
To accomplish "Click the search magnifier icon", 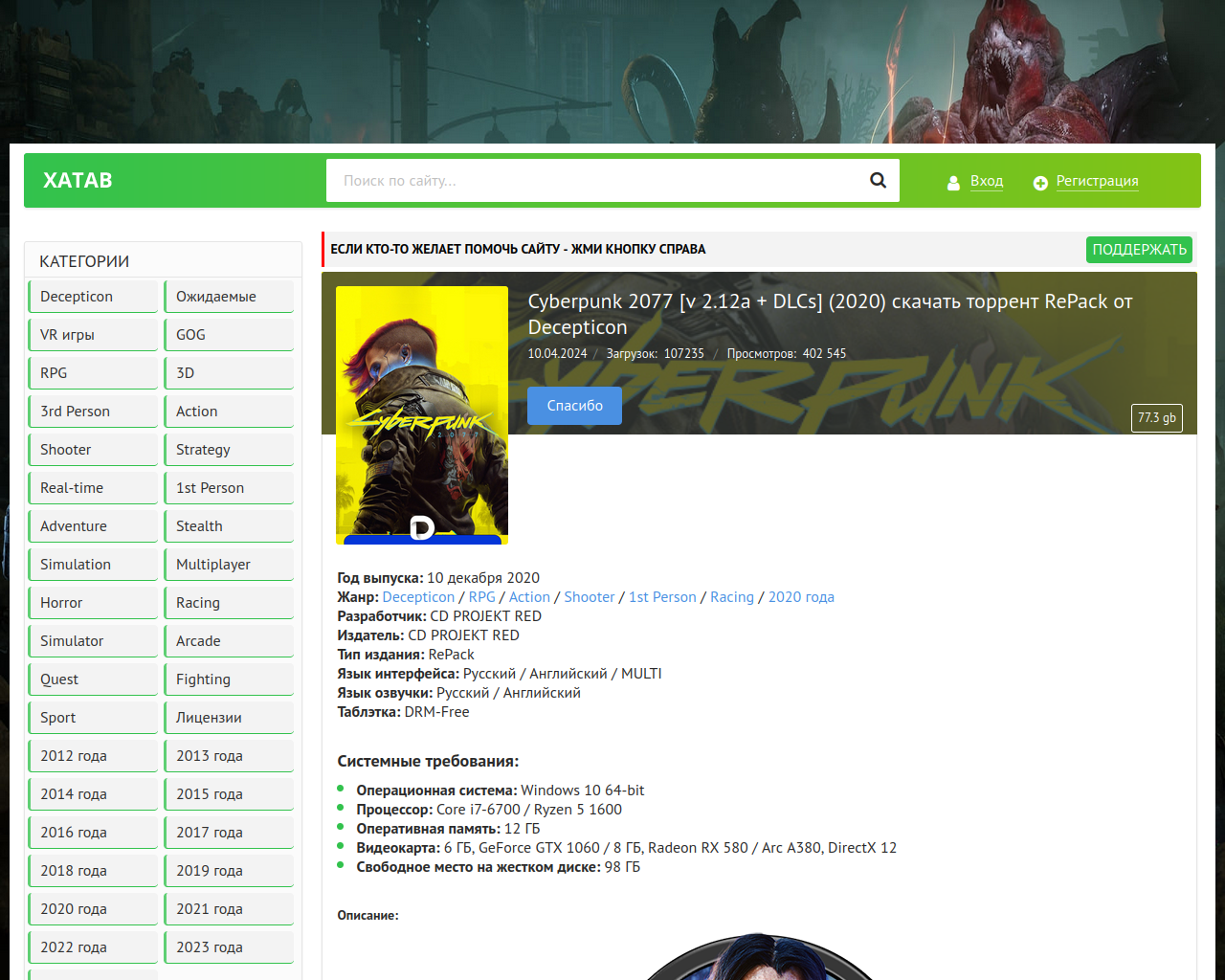I will coord(878,180).
